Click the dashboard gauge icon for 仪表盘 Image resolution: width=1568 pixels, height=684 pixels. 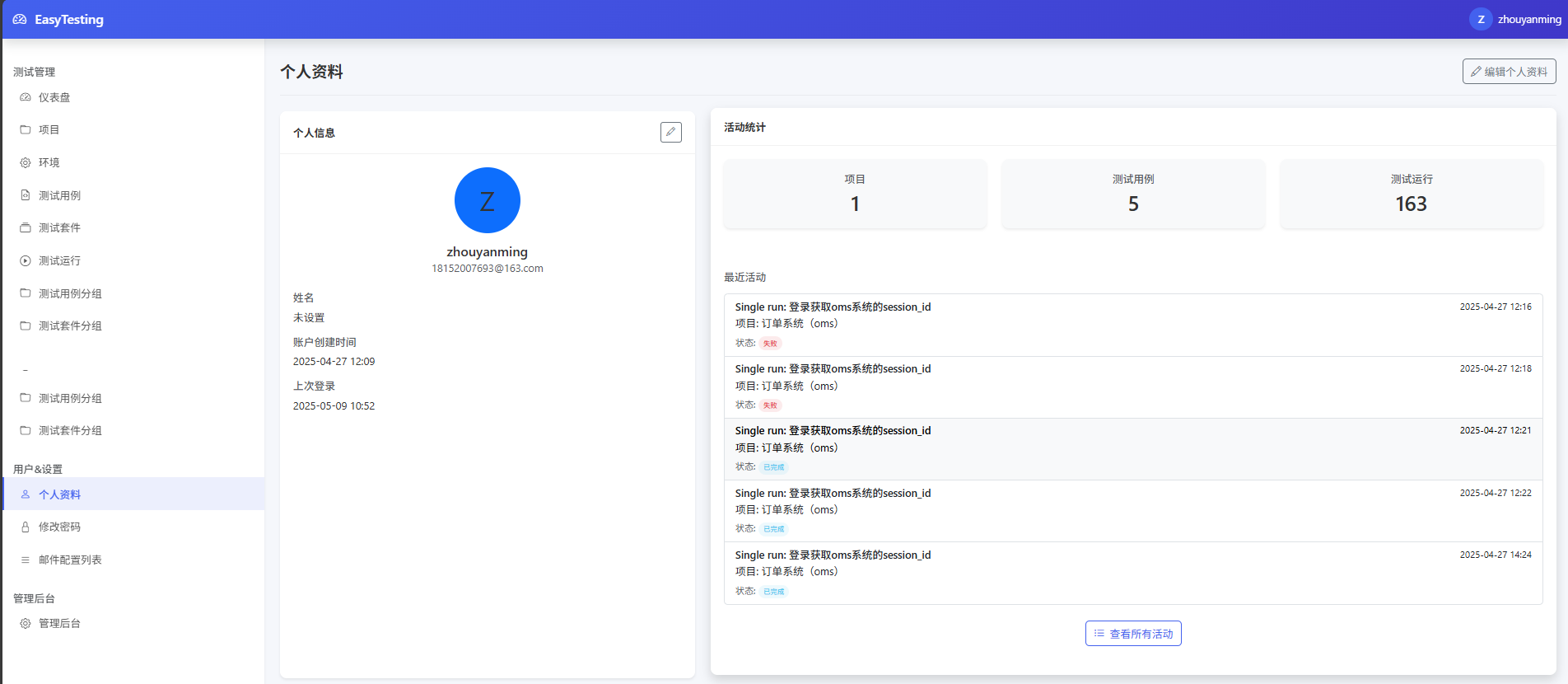[x=26, y=97]
